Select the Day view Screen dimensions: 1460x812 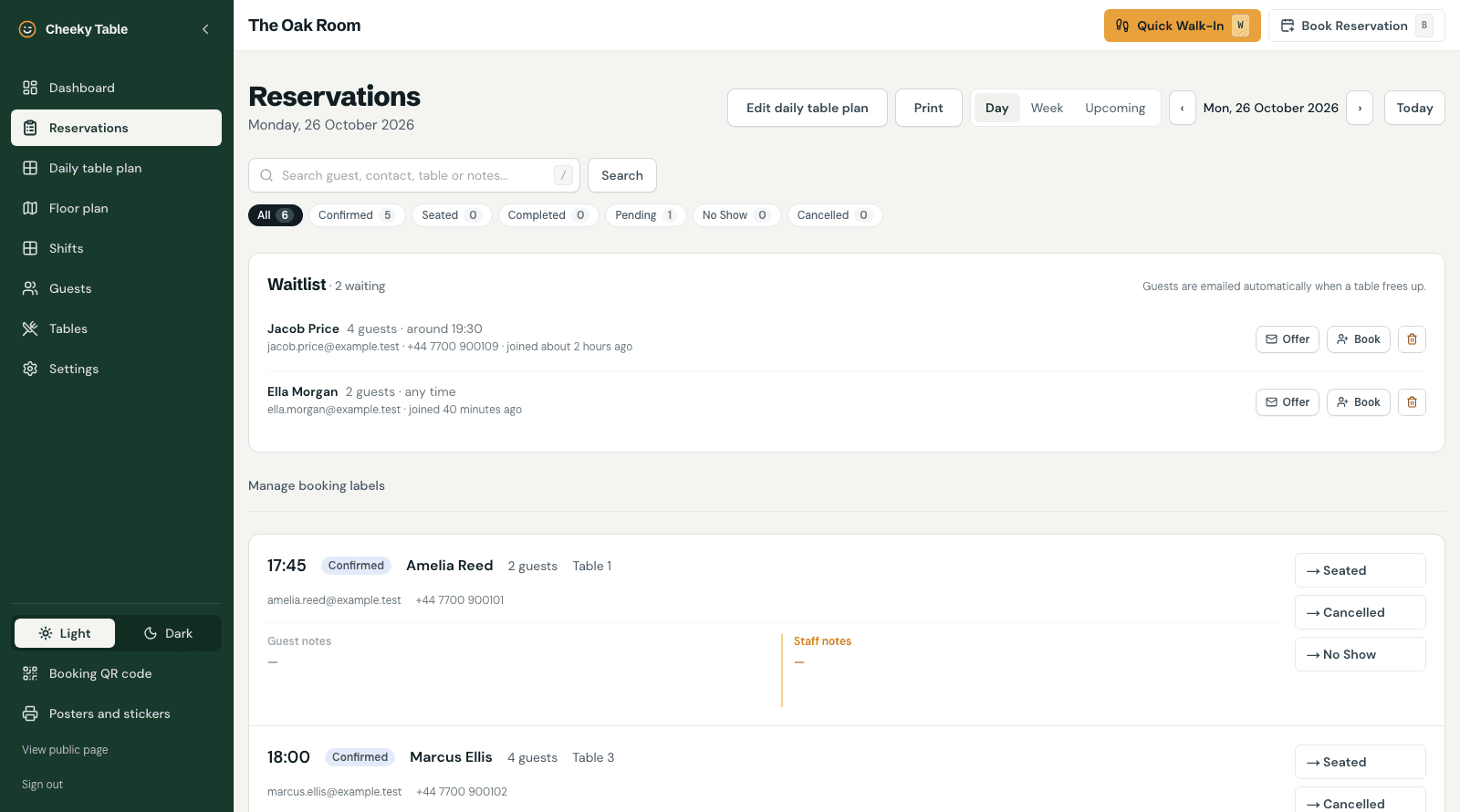997,108
